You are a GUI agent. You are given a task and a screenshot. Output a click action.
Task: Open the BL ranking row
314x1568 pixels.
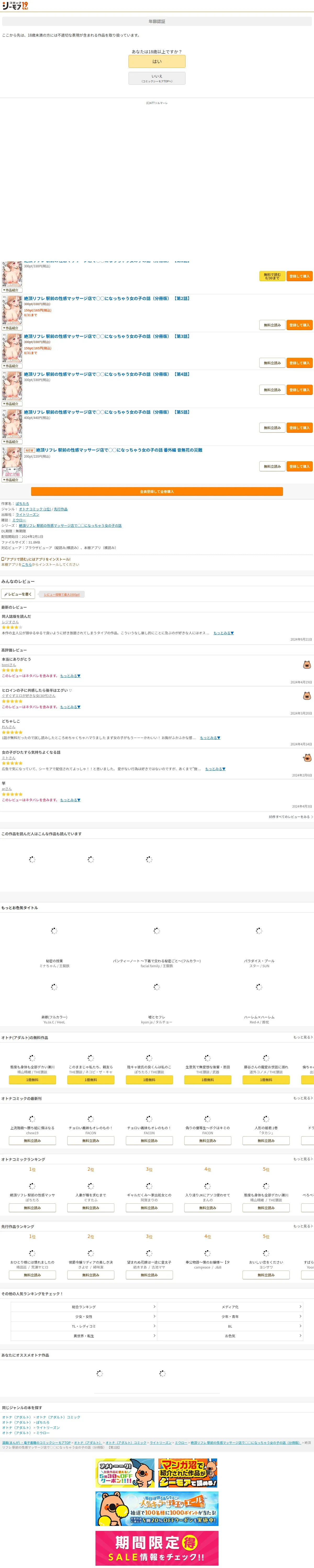click(x=230, y=1326)
